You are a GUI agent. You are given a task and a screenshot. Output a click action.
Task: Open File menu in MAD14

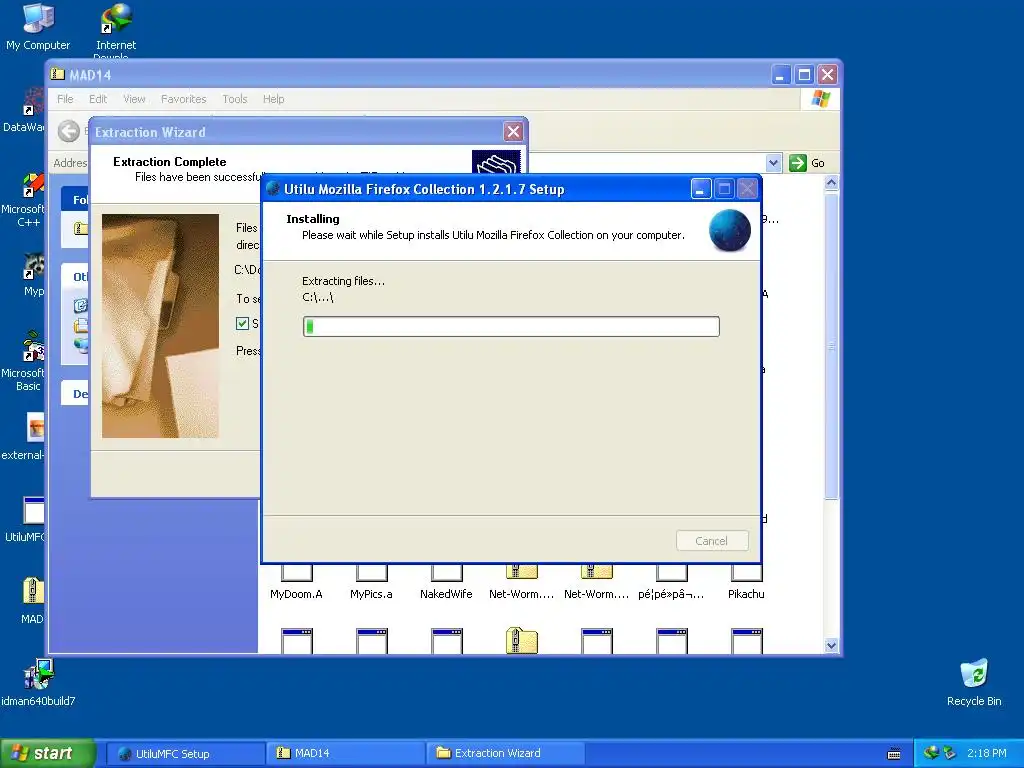65,99
